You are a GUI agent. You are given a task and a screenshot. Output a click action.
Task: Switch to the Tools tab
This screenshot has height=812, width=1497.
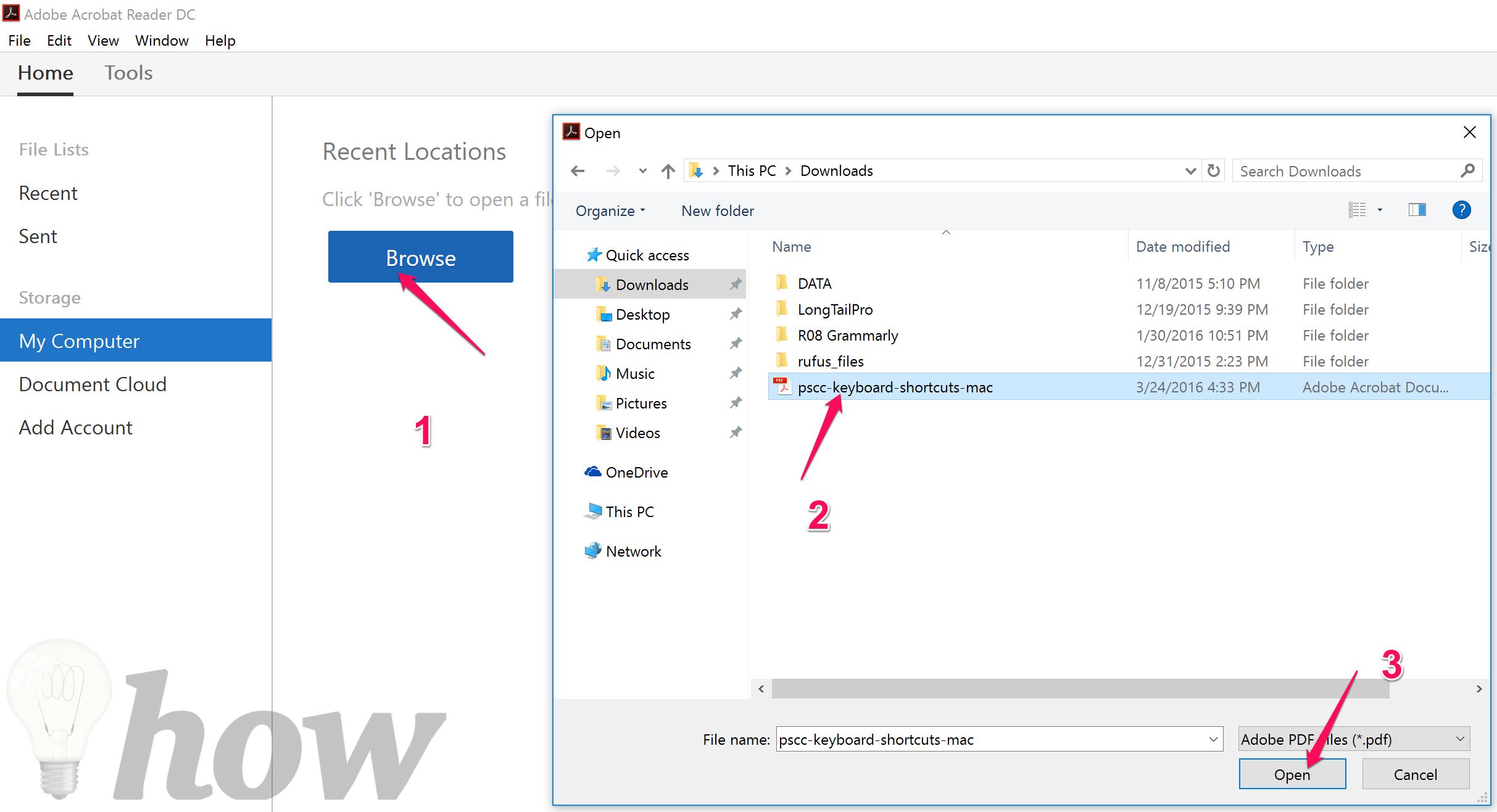(128, 73)
